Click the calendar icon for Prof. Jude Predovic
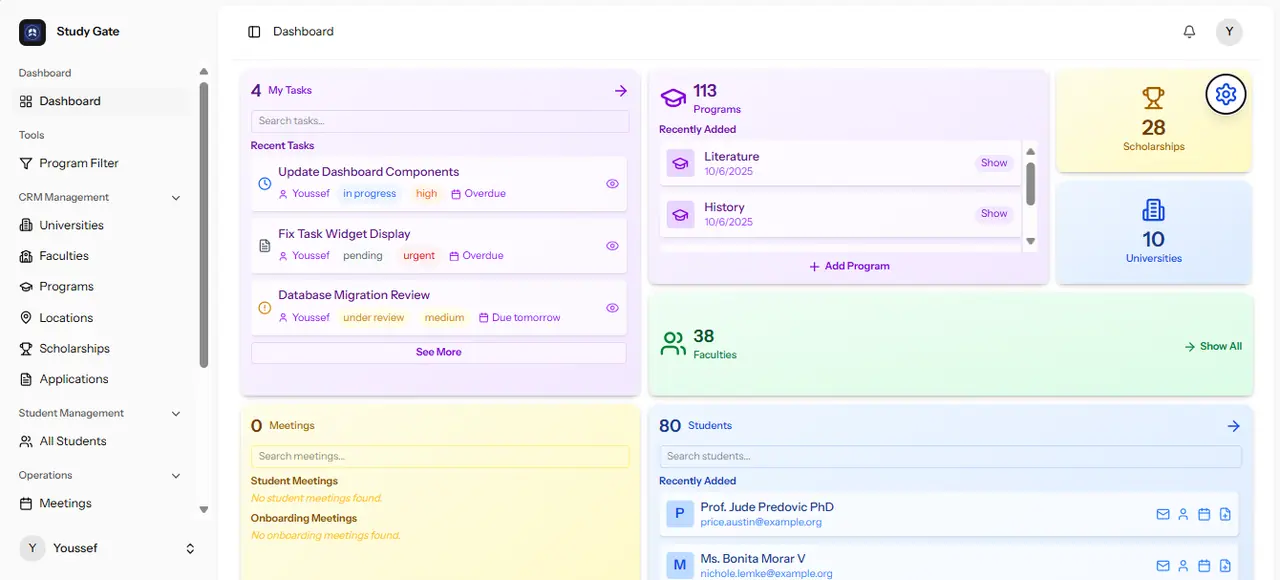The height and width of the screenshot is (580, 1280). pos(1204,514)
